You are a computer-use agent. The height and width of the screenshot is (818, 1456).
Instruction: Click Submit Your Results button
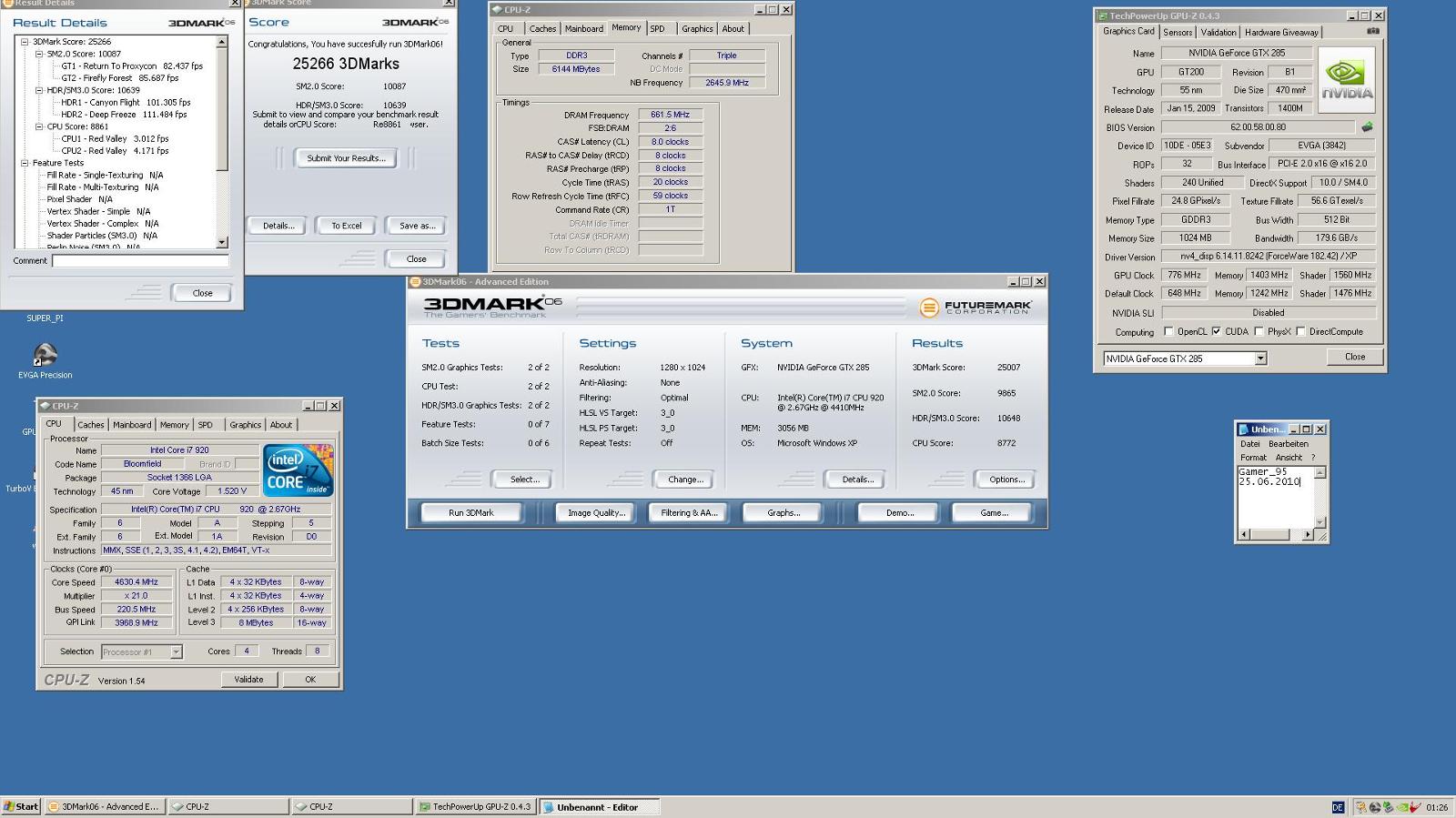click(x=346, y=158)
